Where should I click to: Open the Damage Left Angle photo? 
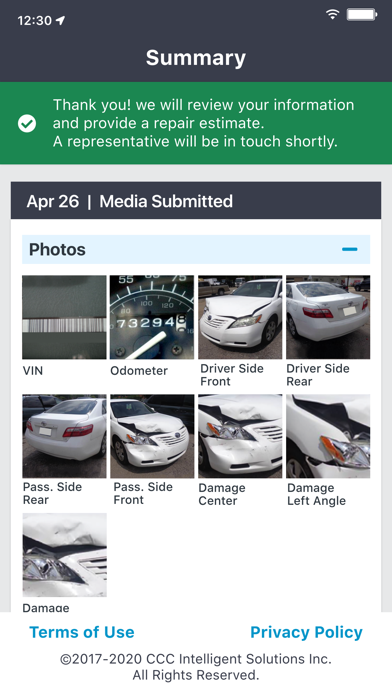coord(328,436)
